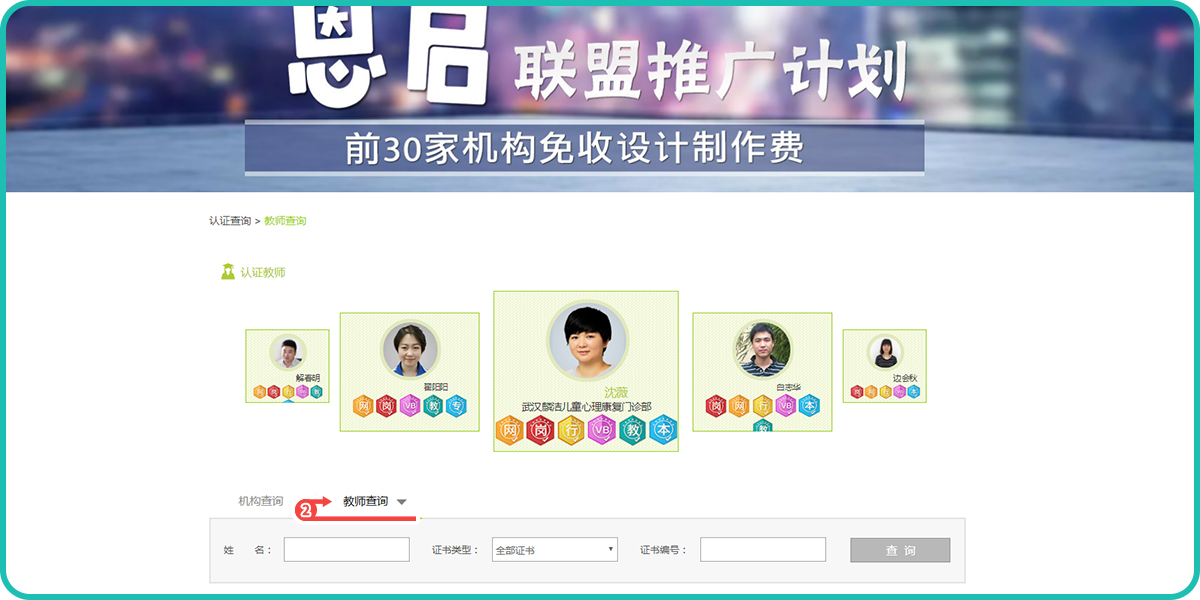Click the orange 网 badge under 沈薇
The image size is (1200, 600).
(510, 430)
